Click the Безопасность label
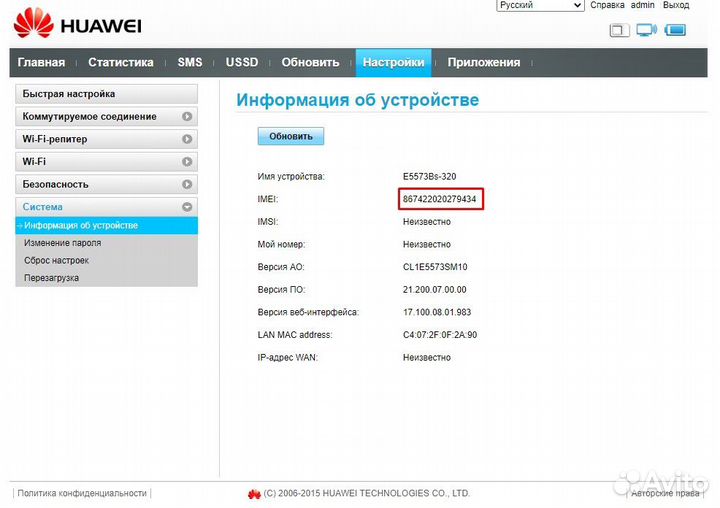 pos(56,184)
